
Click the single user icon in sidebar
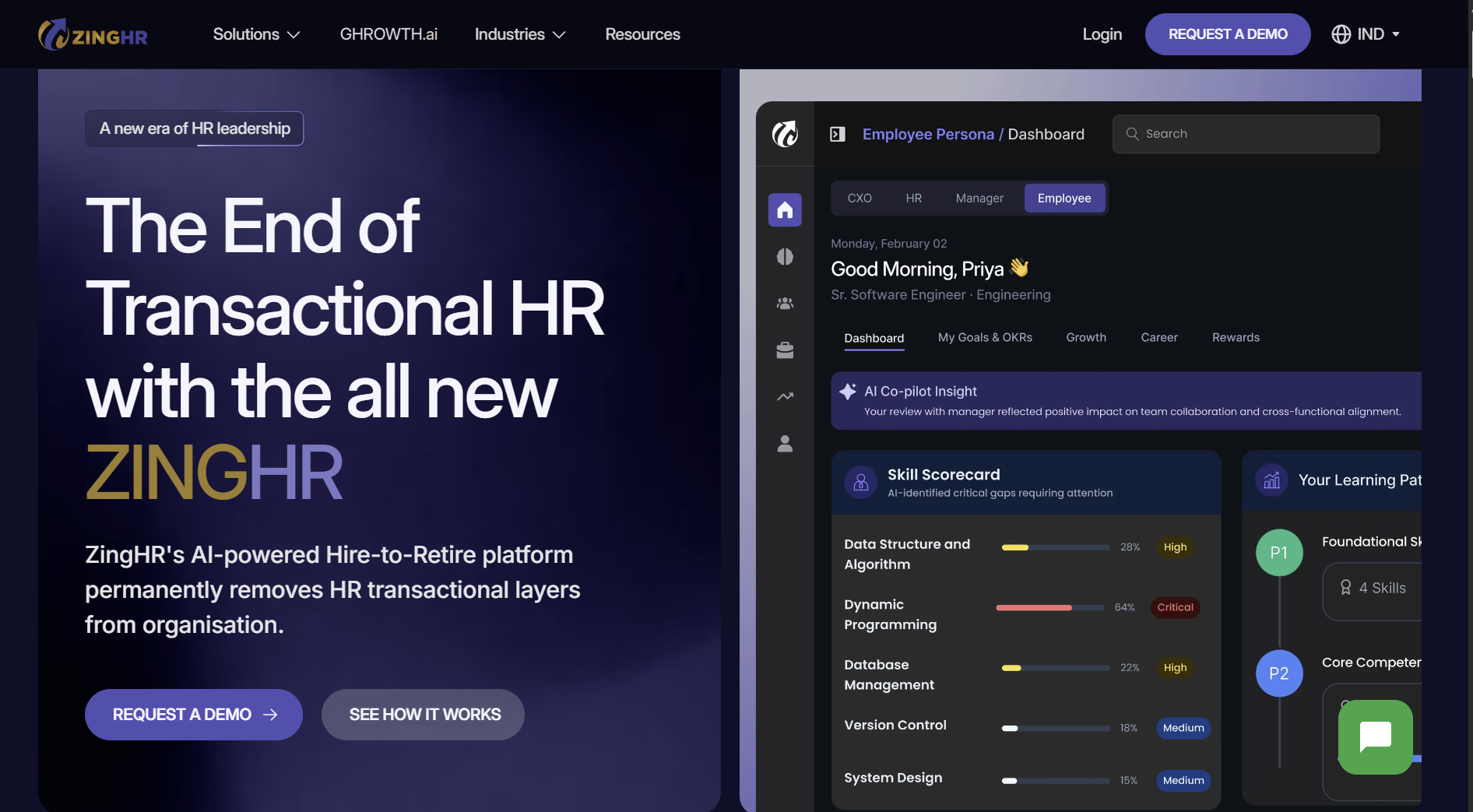[x=785, y=444]
